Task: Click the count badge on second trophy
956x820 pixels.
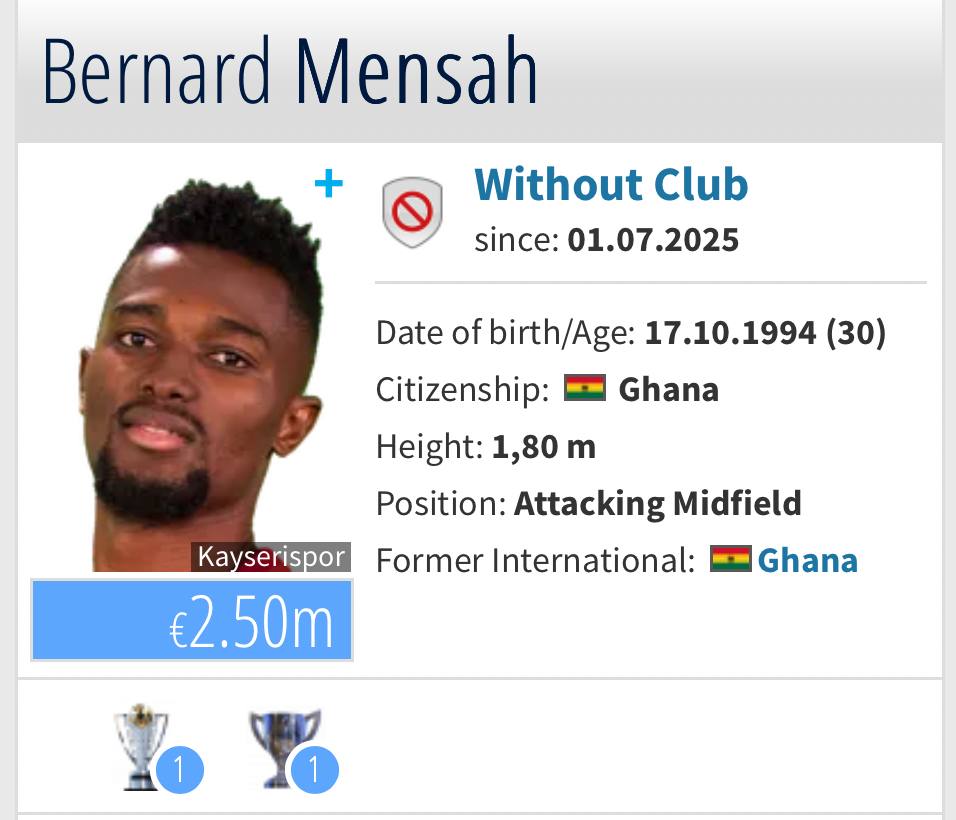Action: click(314, 770)
